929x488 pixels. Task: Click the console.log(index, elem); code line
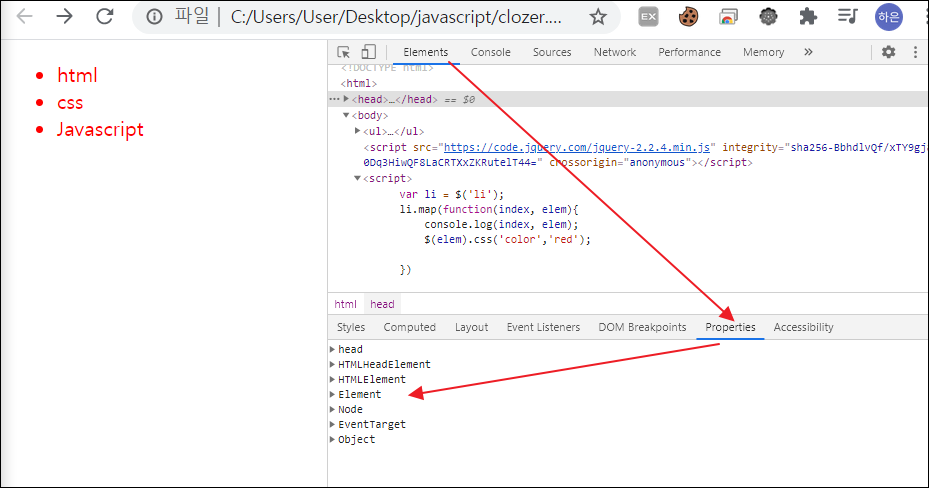[x=501, y=224]
